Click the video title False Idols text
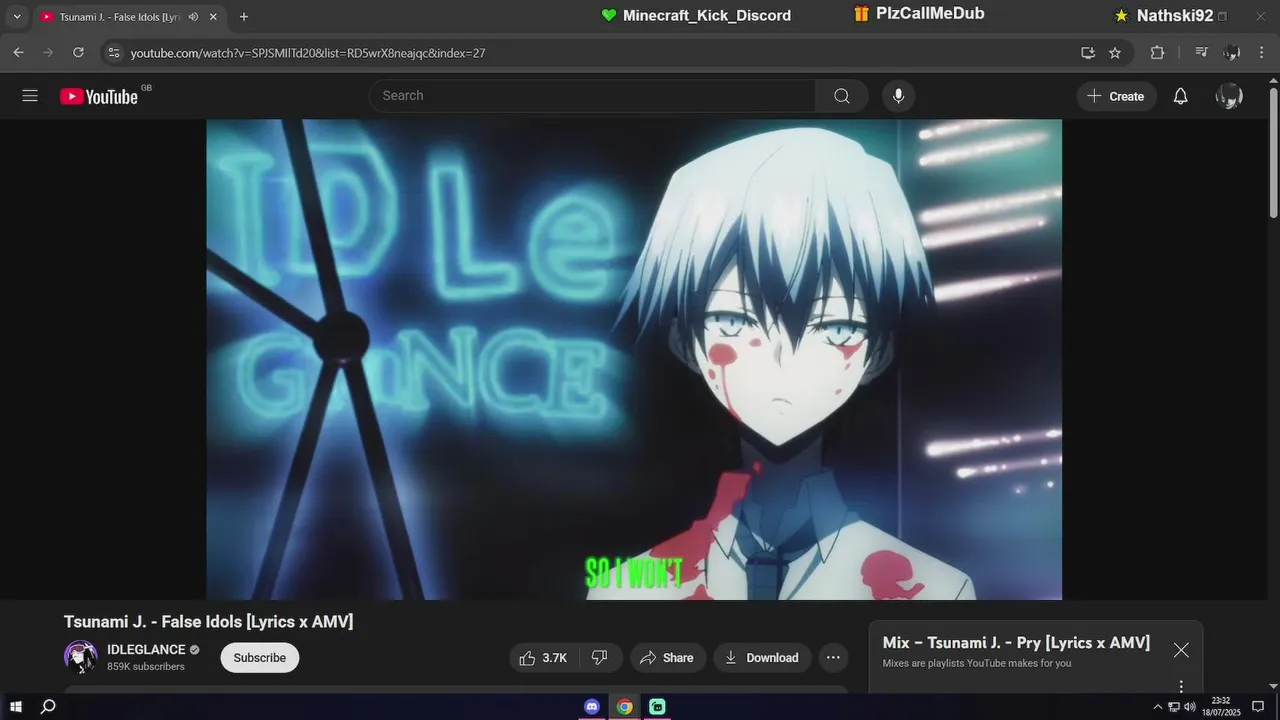Viewport: 1280px width, 720px height. coord(208,622)
